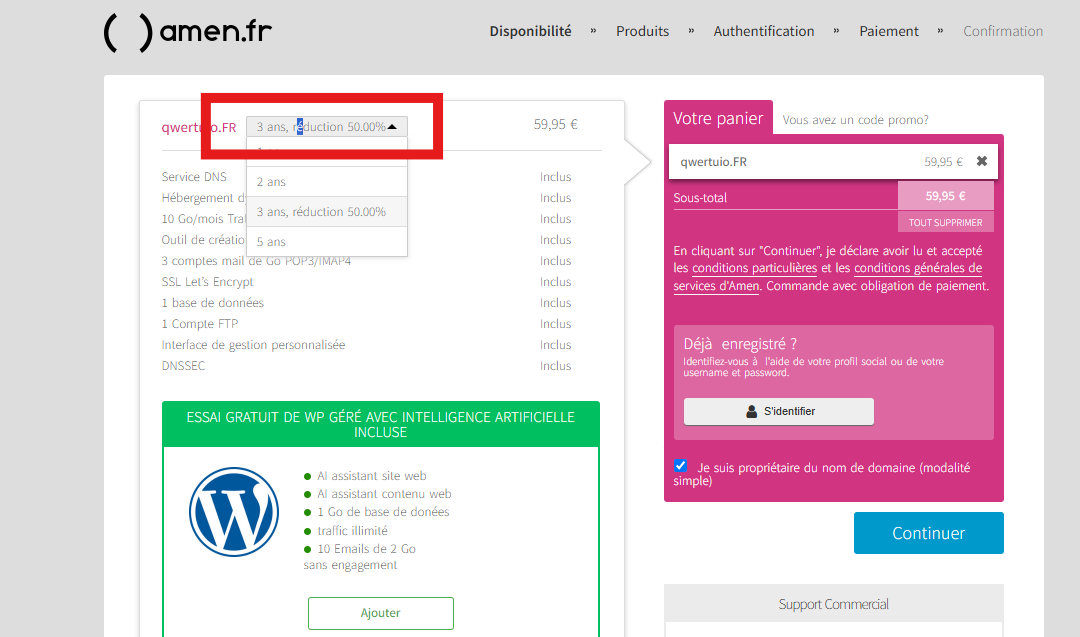This screenshot has height=637, width=1080.
Task: Click the Confirmation step
Action: (1002, 31)
